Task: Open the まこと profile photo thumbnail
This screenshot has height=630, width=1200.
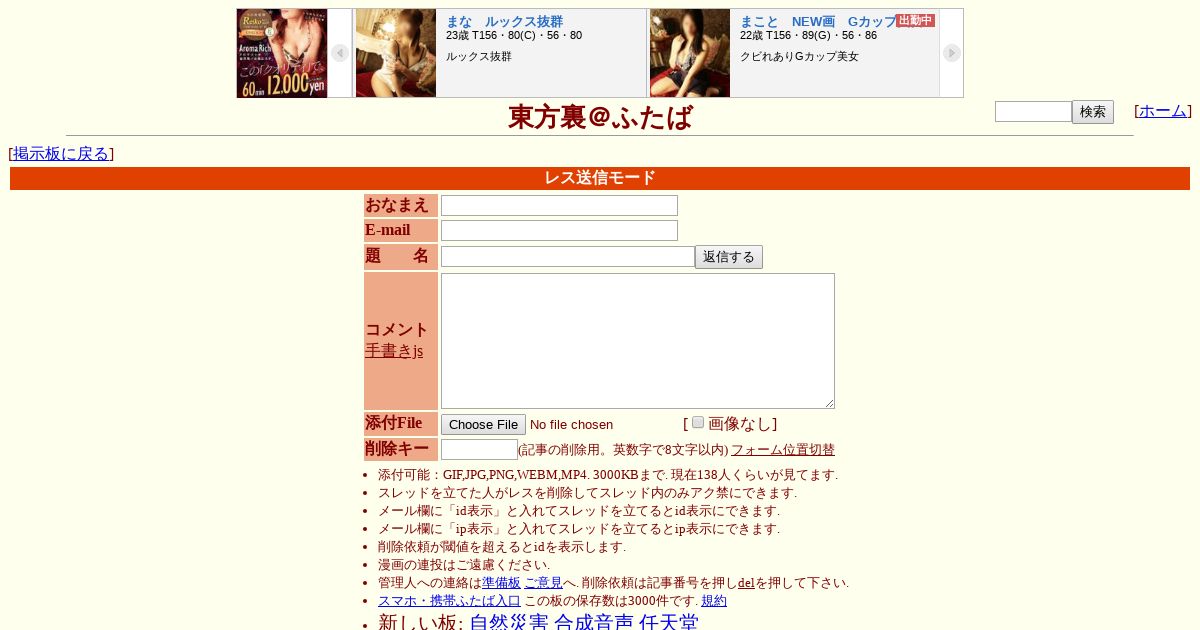Action: pos(690,53)
